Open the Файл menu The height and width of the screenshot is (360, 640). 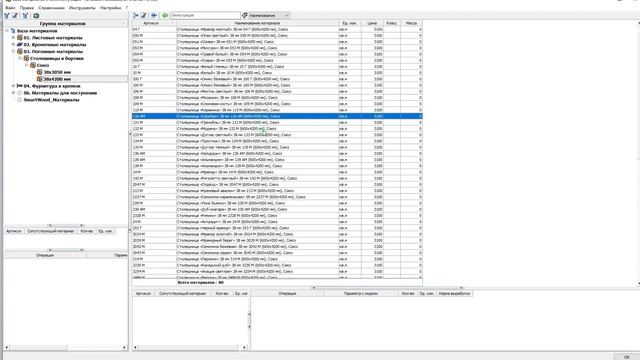pos(10,8)
